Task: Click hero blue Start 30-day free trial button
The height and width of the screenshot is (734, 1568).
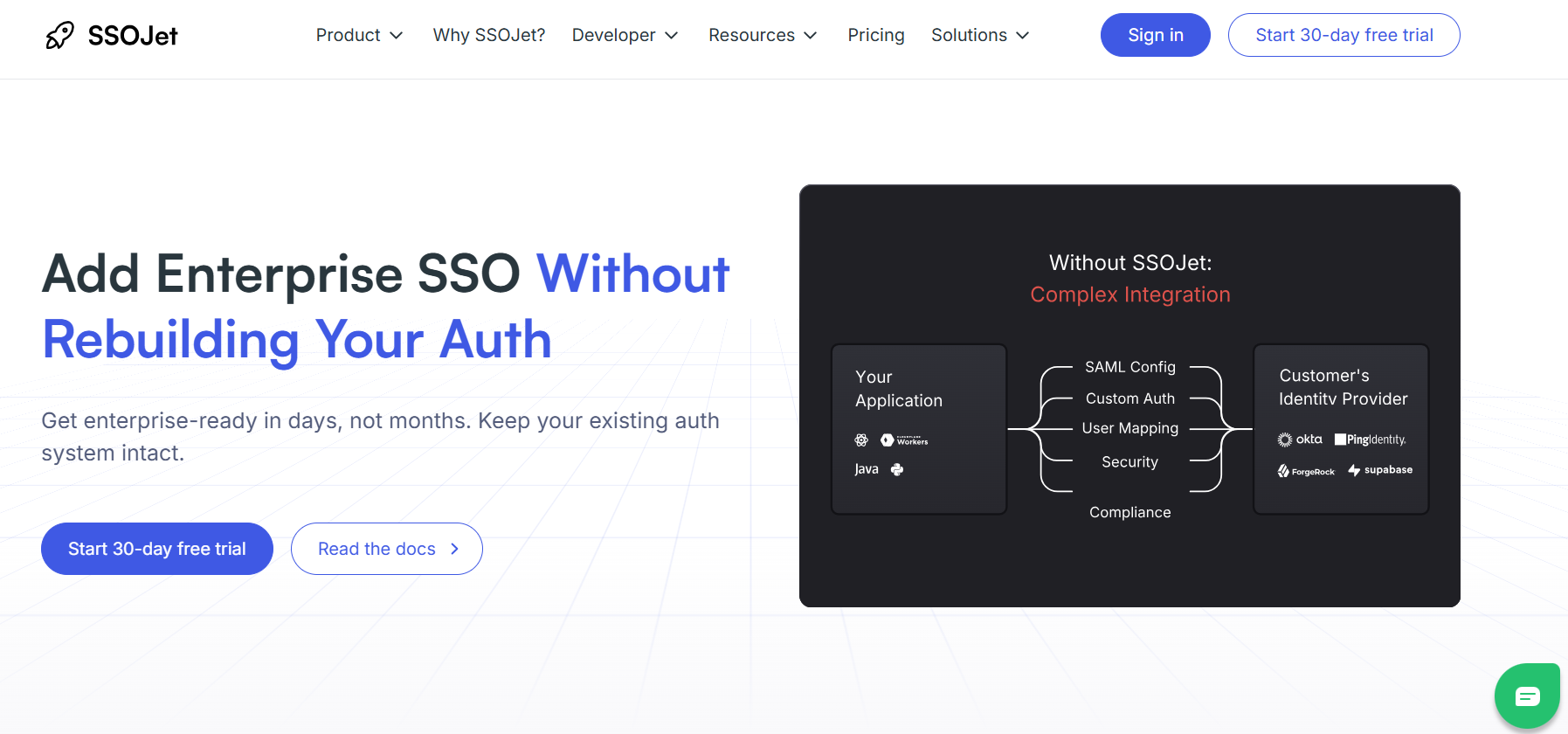Action: click(x=157, y=549)
